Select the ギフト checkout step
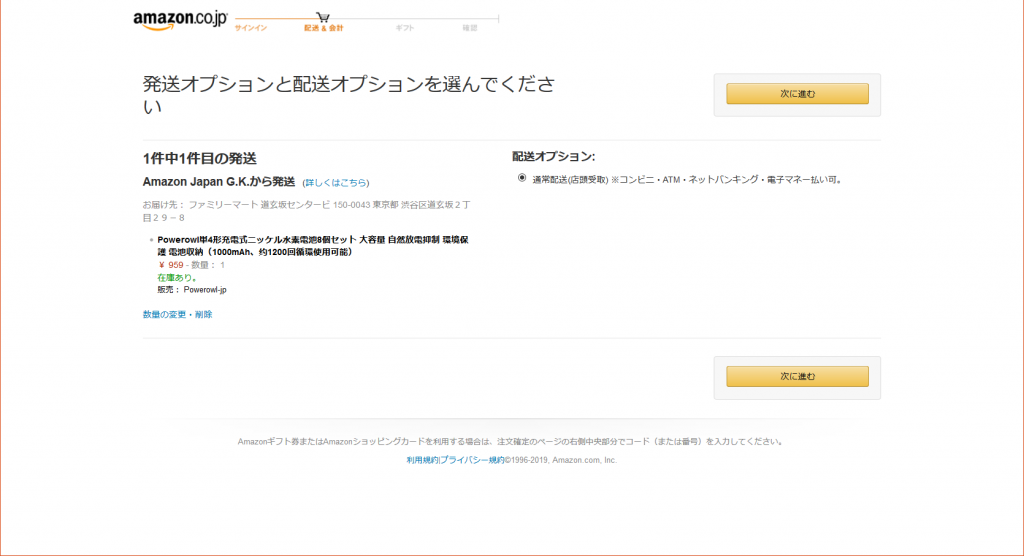This screenshot has width=1024, height=556. [x=405, y=28]
